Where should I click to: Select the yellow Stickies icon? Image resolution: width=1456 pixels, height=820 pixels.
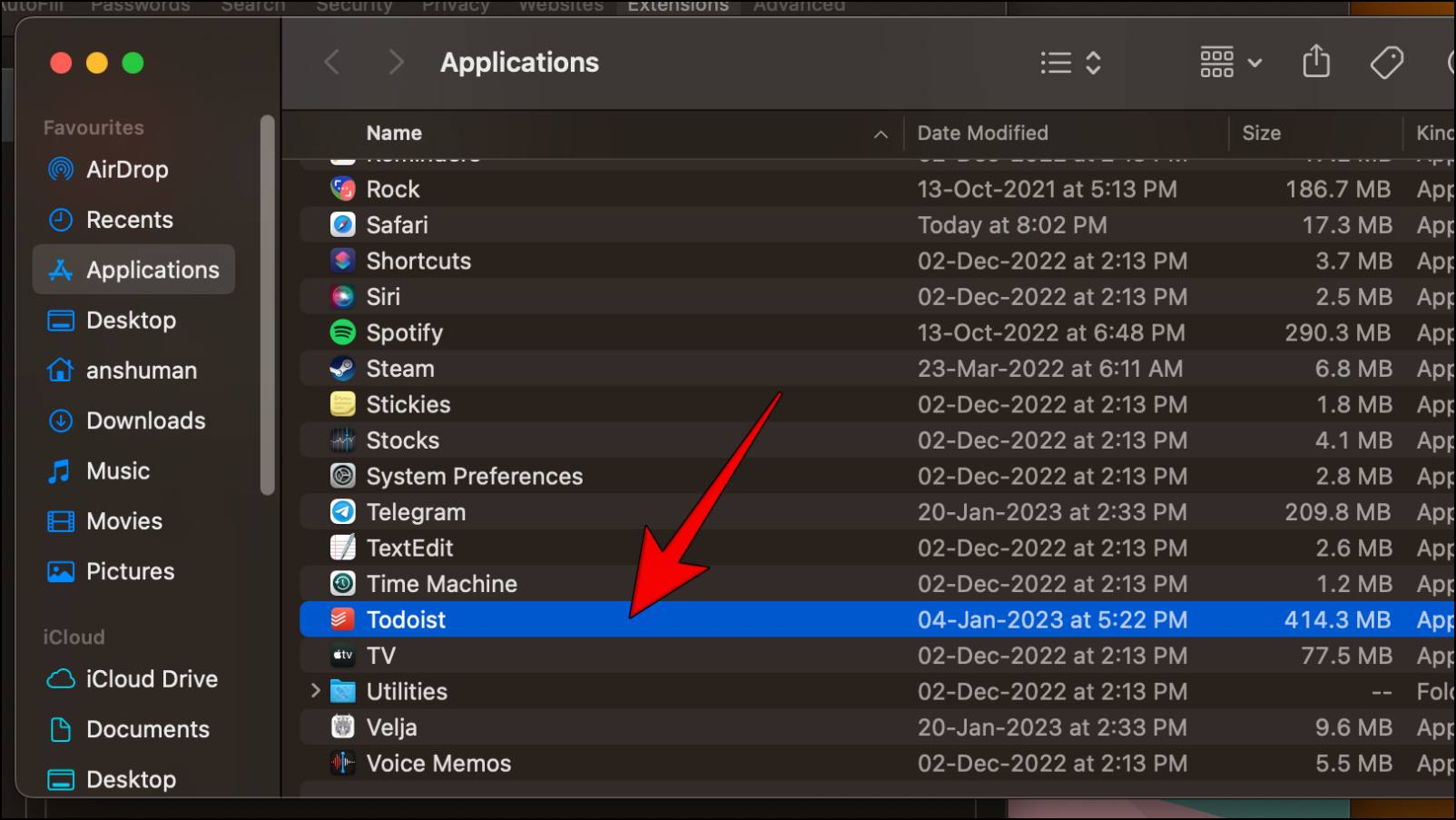342,404
